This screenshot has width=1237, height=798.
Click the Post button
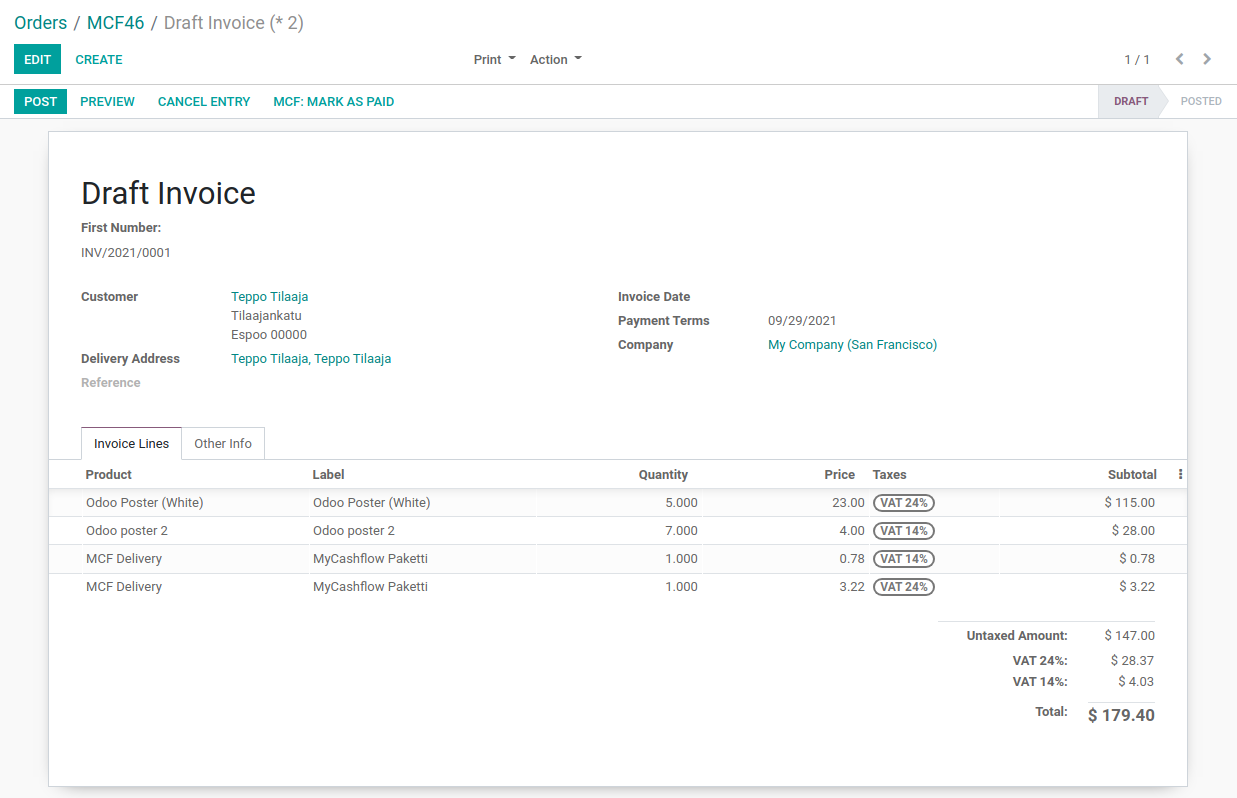coord(41,101)
